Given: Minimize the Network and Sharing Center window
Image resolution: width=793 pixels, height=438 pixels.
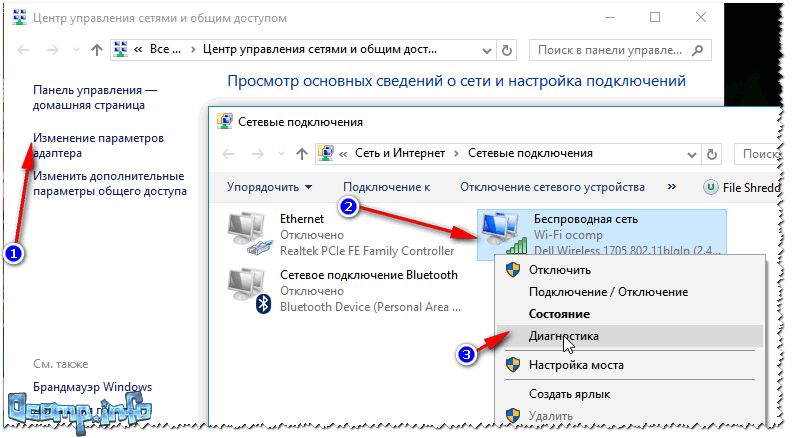Looking at the screenshot, I should 610,17.
